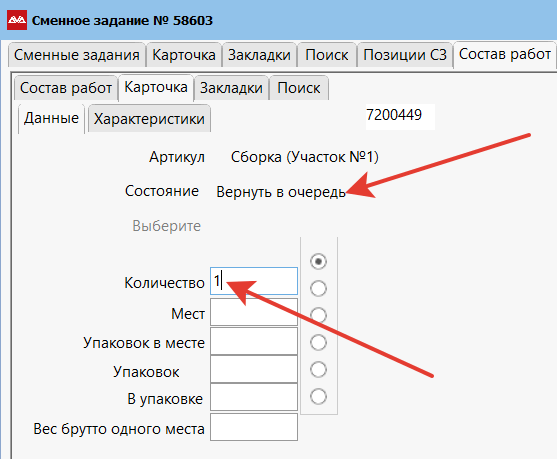Open the top-level Карточка tab
Viewport: 557px width, 459px height.
click(184, 55)
